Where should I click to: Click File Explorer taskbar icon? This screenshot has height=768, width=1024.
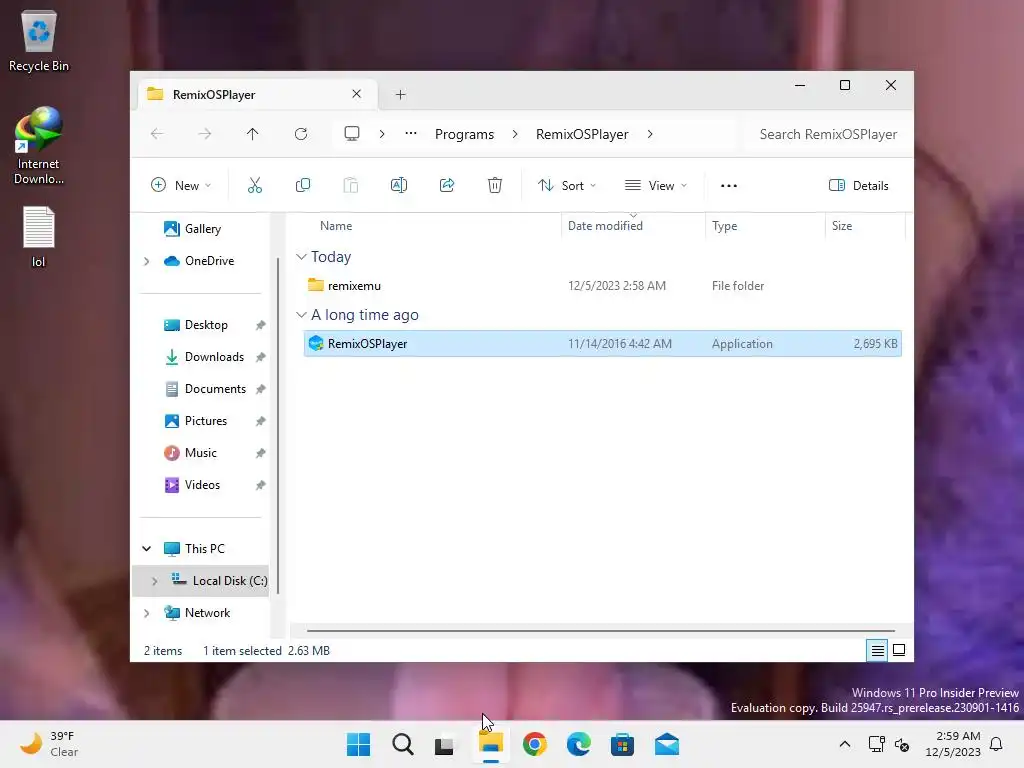coord(491,744)
